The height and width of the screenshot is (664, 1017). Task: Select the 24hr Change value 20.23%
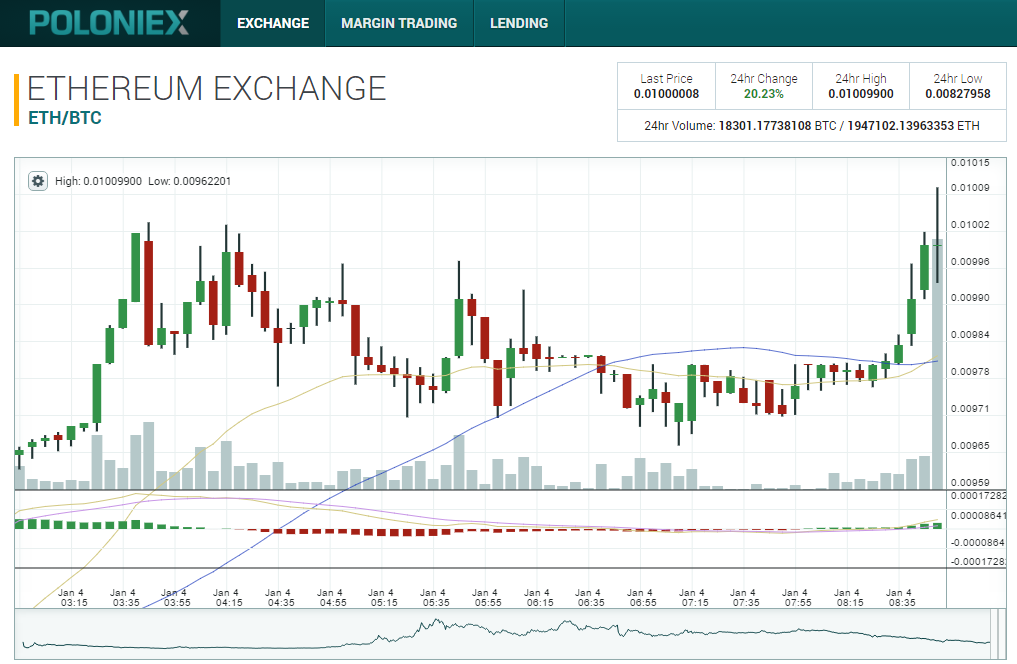tap(763, 94)
